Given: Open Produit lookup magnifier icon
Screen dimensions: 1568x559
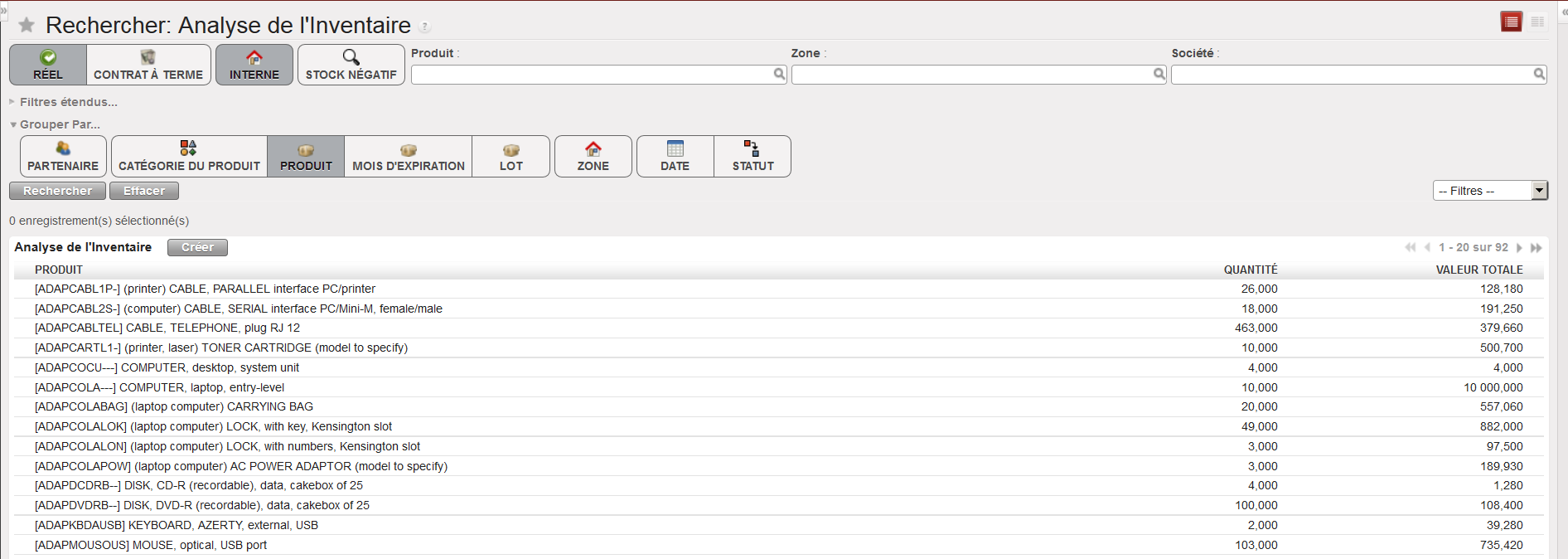Looking at the screenshot, I should 779,74.
